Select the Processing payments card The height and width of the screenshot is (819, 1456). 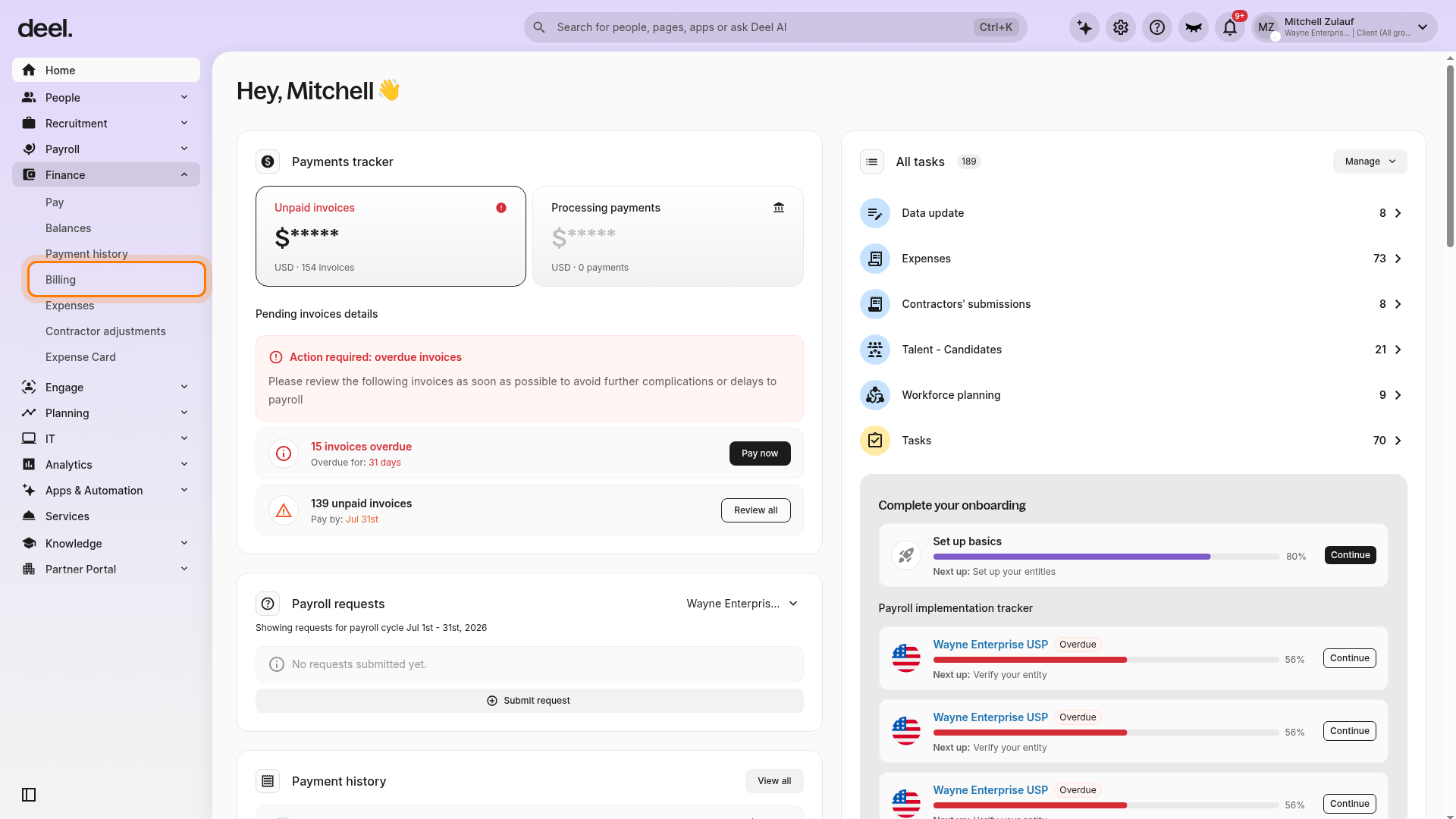tap(668, 236)
